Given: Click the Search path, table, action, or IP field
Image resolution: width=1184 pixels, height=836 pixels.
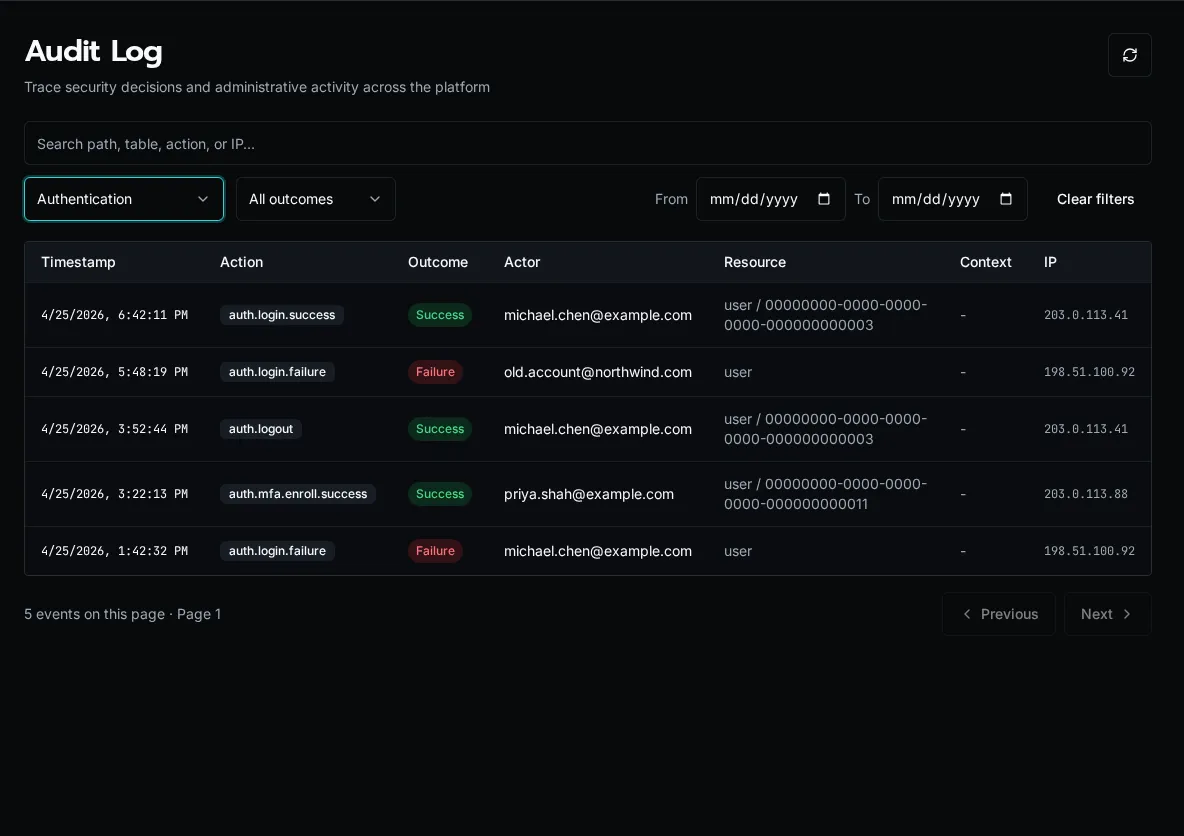Looking at the screenshot, I should click(x=587, y=143).
